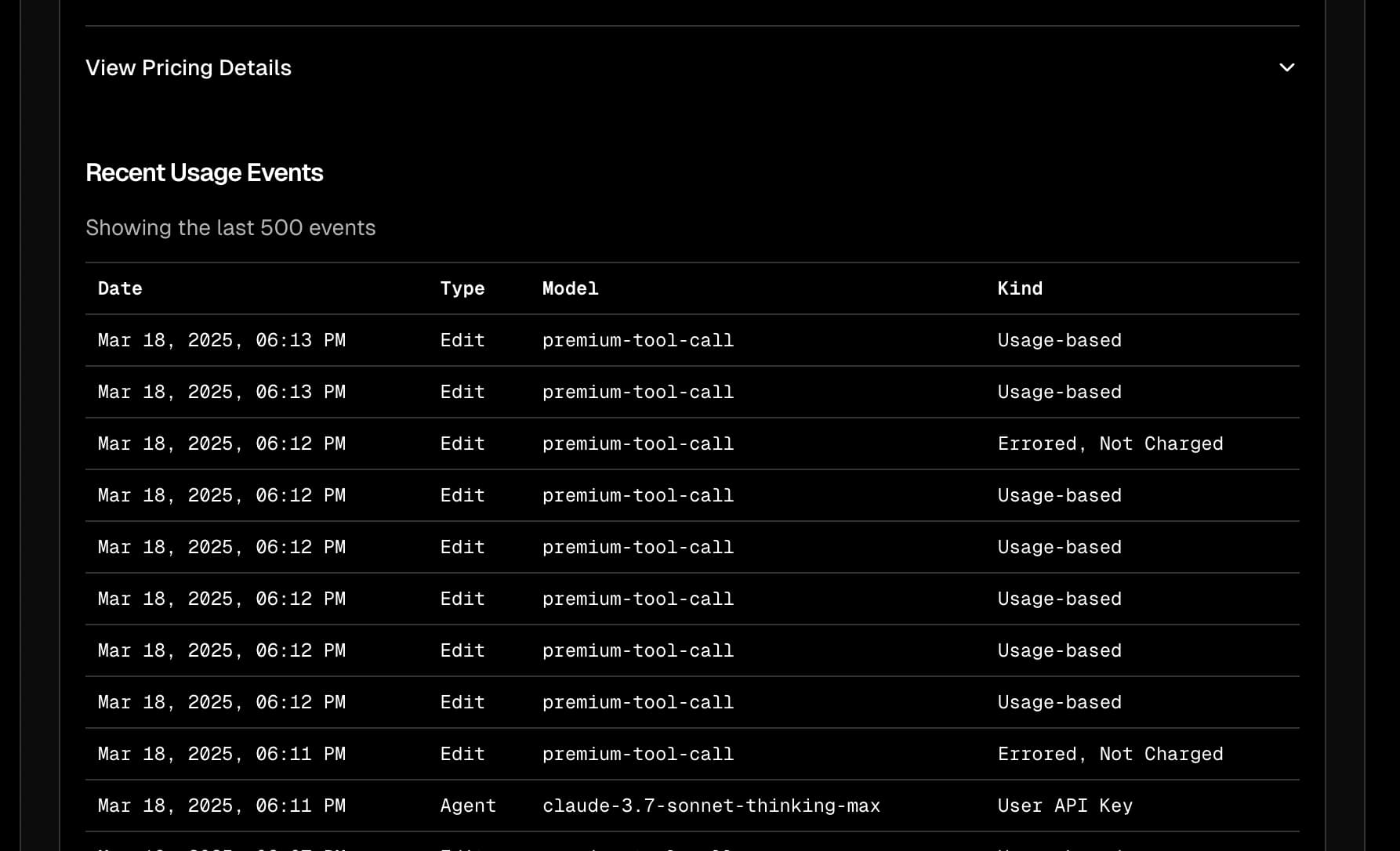Select the 06:11 PM Edit row date
The image size is (1400, 851).
coord(222,754)
